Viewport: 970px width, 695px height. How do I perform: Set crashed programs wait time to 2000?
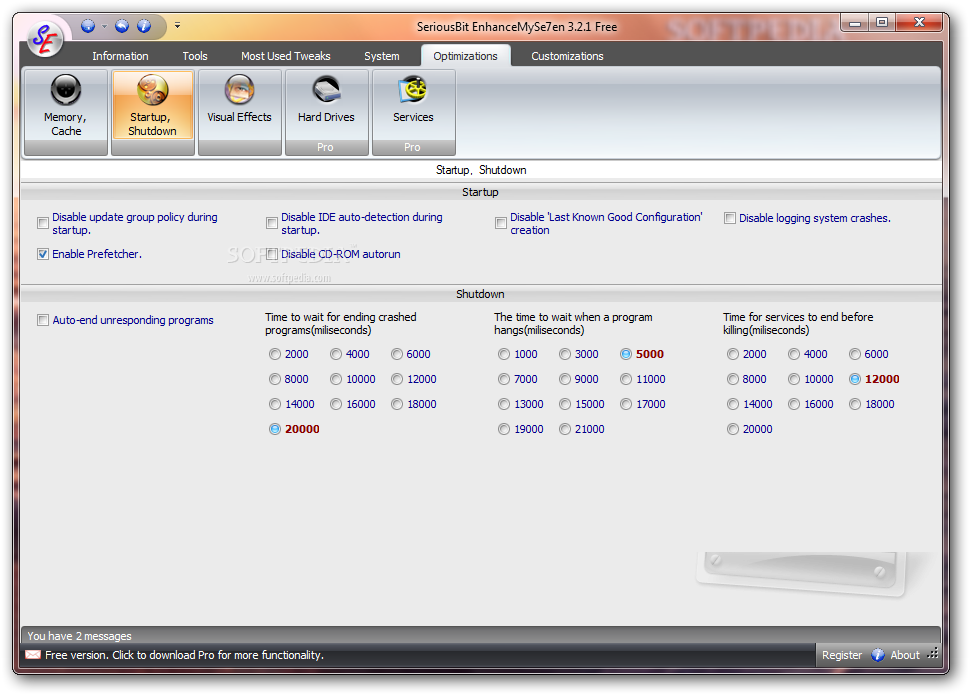(275, 354)
